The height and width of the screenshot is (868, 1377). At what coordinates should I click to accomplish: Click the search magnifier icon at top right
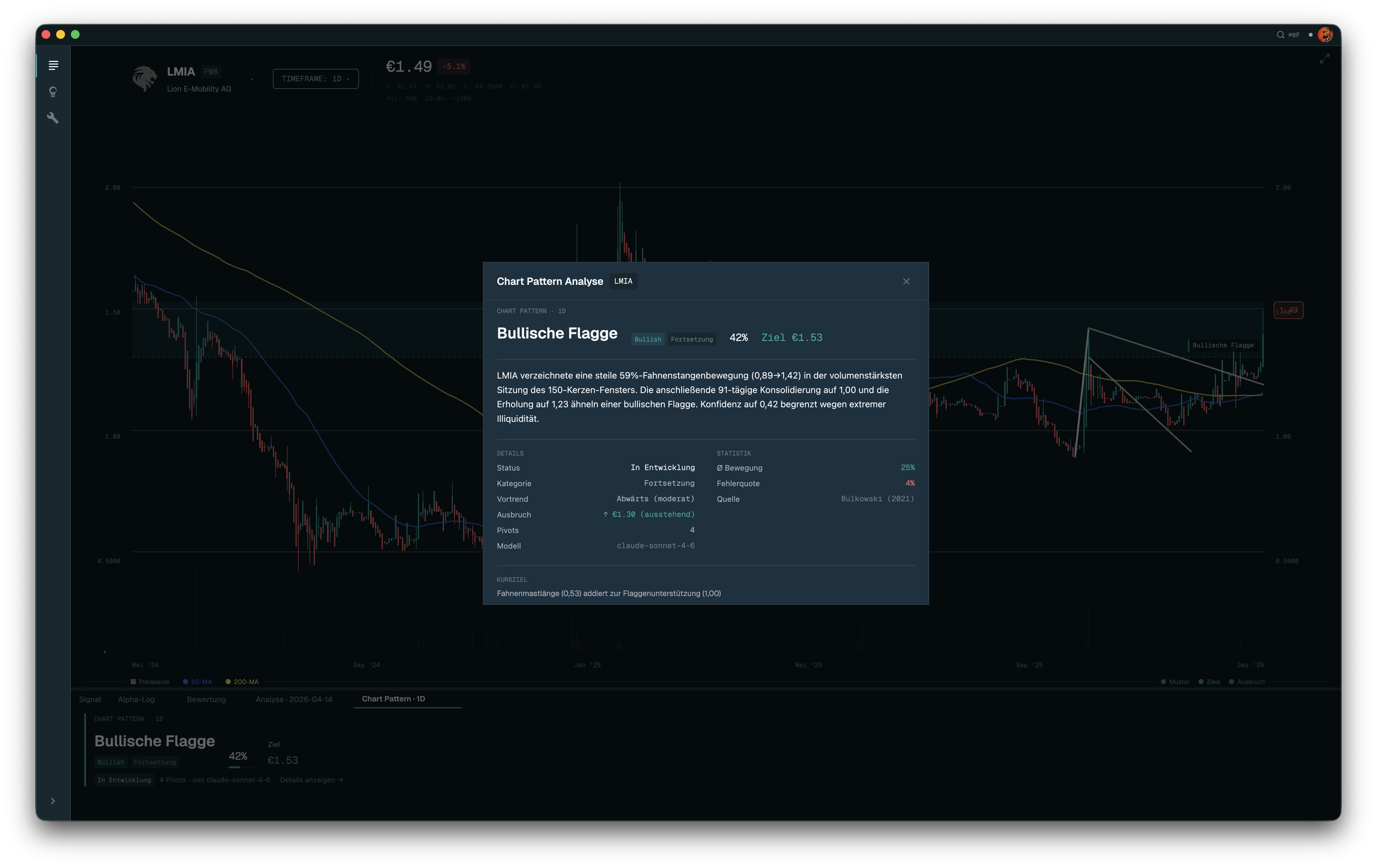click(1280, 35)
